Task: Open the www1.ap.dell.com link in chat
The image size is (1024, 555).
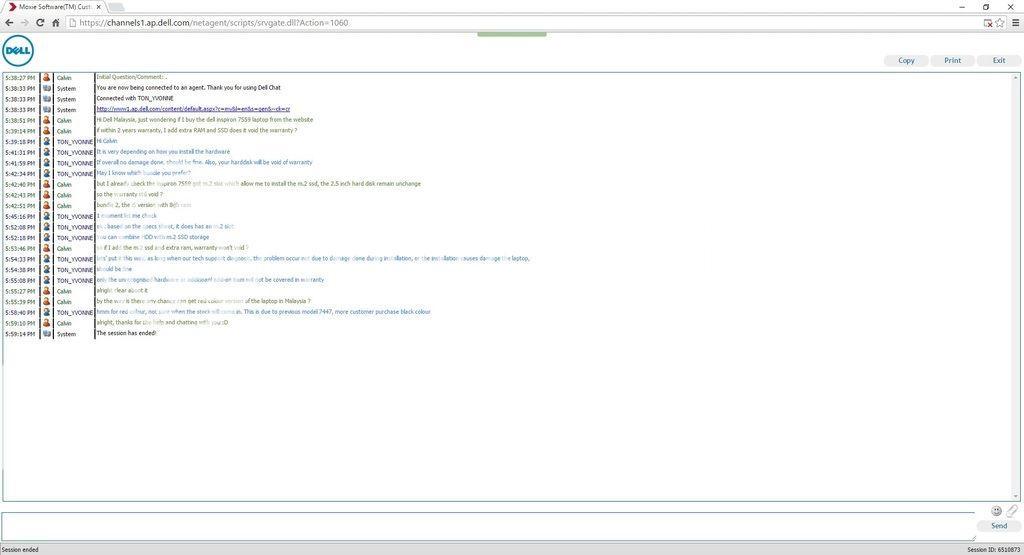Action: pyautogui.click(x=193, y=110)
